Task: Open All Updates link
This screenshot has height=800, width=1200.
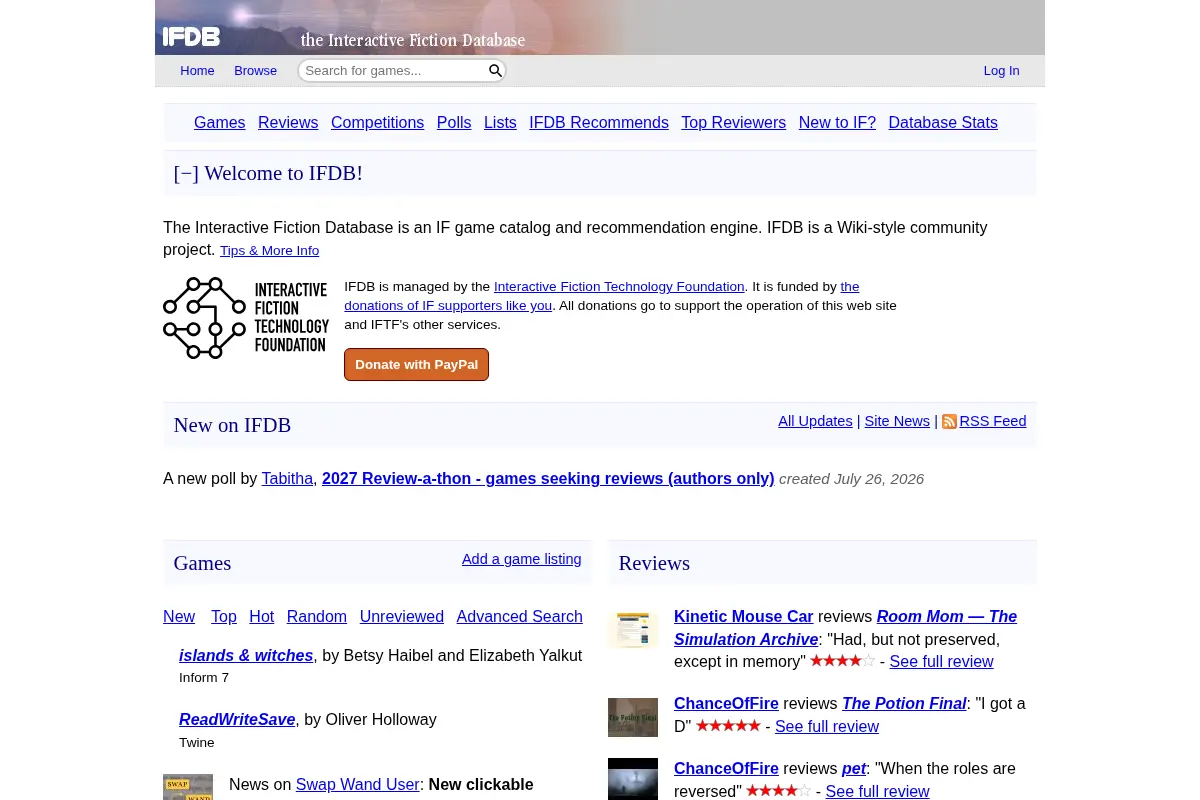Action: coord(815,422)
